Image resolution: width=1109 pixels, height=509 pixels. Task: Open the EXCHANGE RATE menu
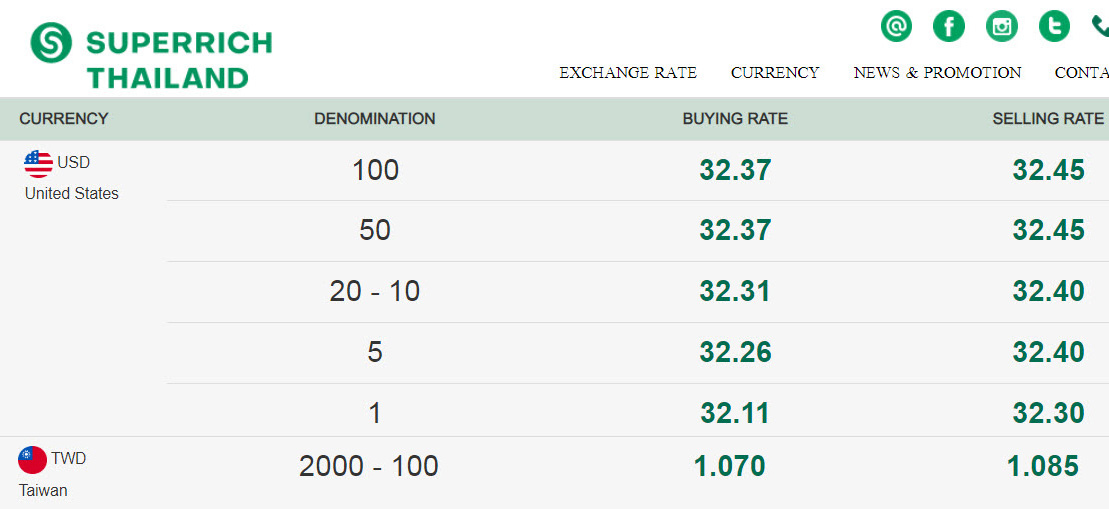628,73
